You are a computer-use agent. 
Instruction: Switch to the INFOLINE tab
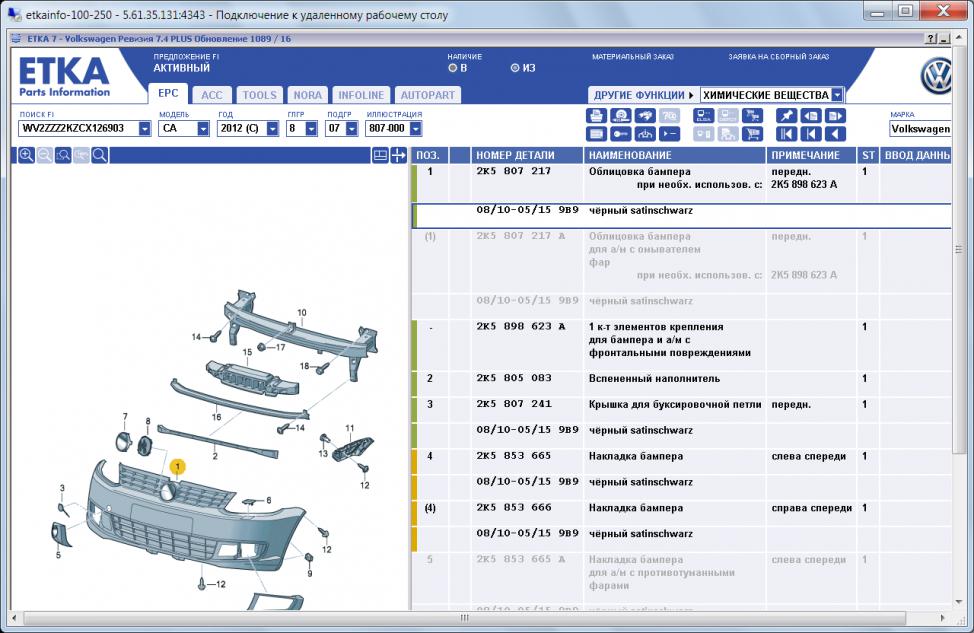coord(361,95)
